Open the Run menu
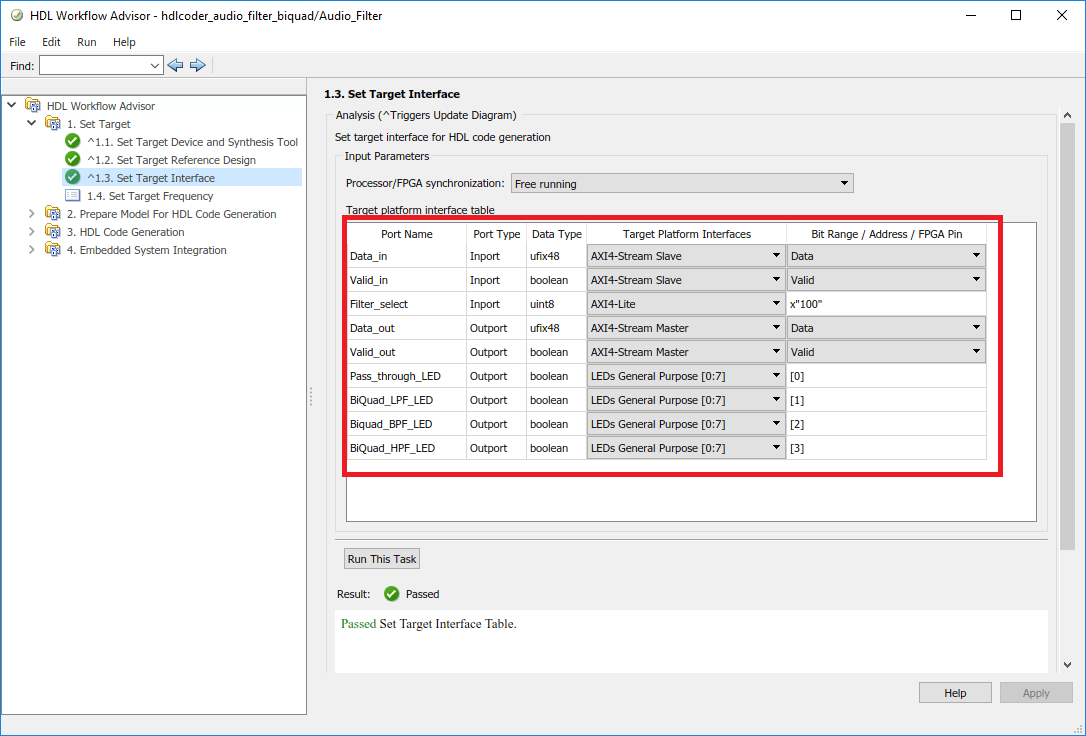Screen dimensions: 1086x736 (x=87, y=42)
